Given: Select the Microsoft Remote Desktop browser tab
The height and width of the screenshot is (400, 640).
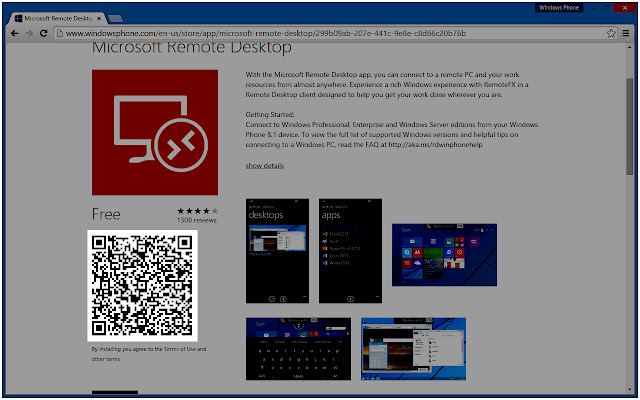Looking at the screenshot, I should coord(57,18).
